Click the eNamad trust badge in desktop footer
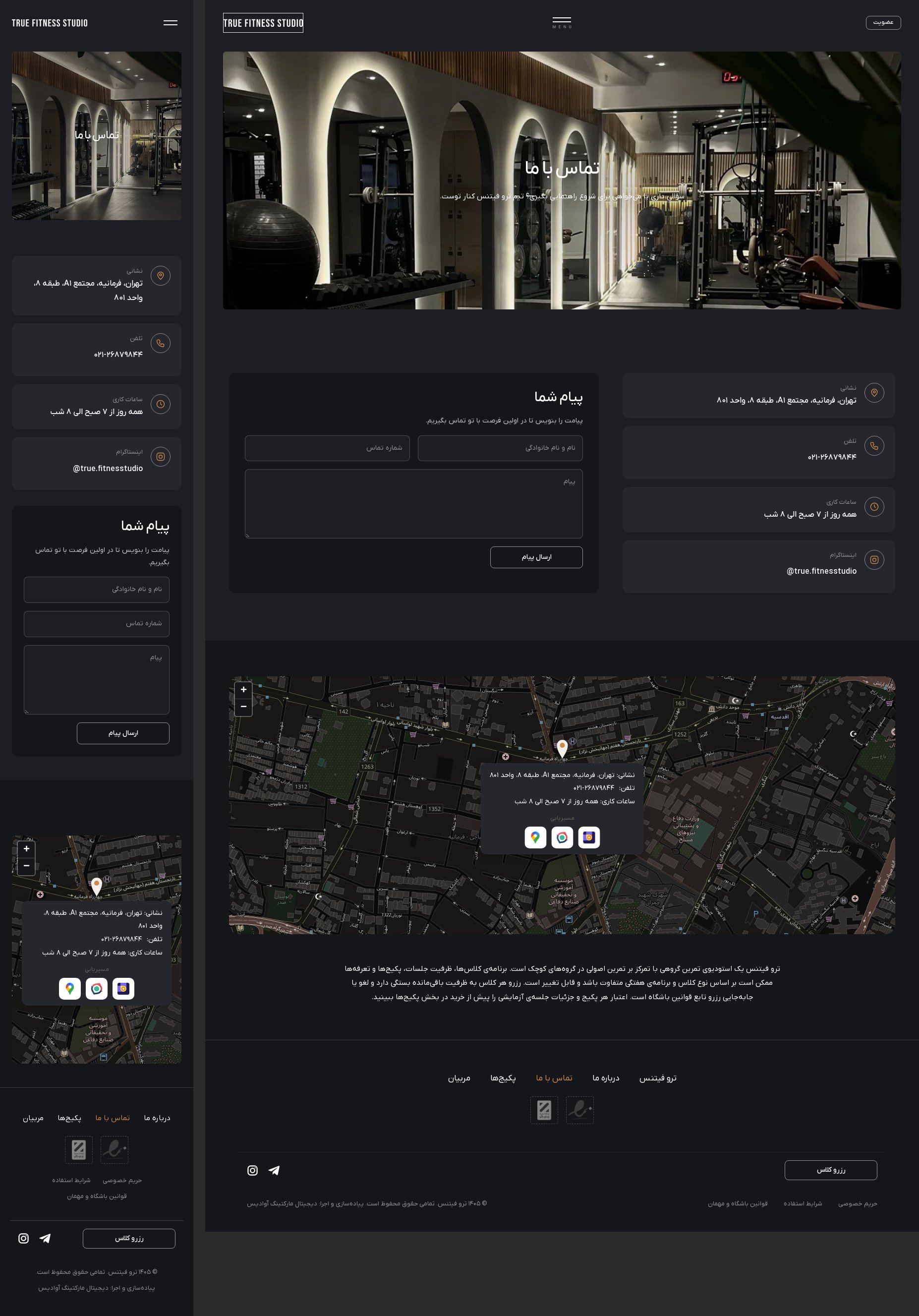 click(x=580, y=1110)
